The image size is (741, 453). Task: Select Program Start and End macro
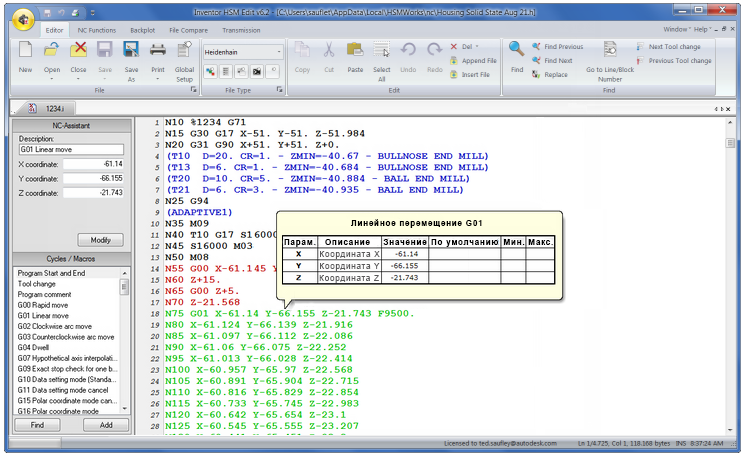click(x=51, y=273)
